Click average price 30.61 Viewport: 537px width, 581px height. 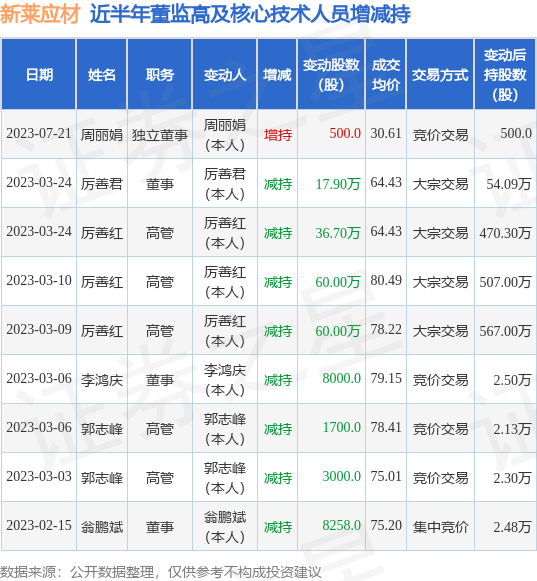(x=386, y=133)
